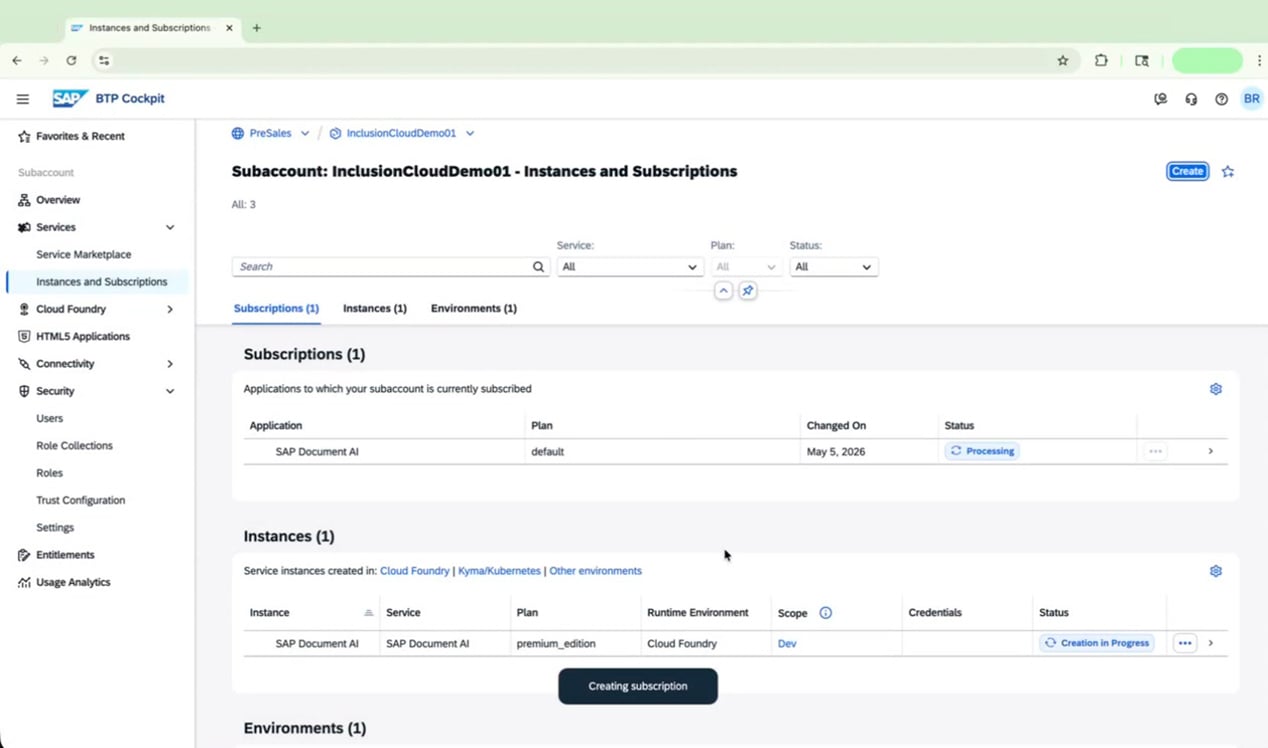Open Other environments link
This screenshot has height=748, width=1268.
pos(596,571)
